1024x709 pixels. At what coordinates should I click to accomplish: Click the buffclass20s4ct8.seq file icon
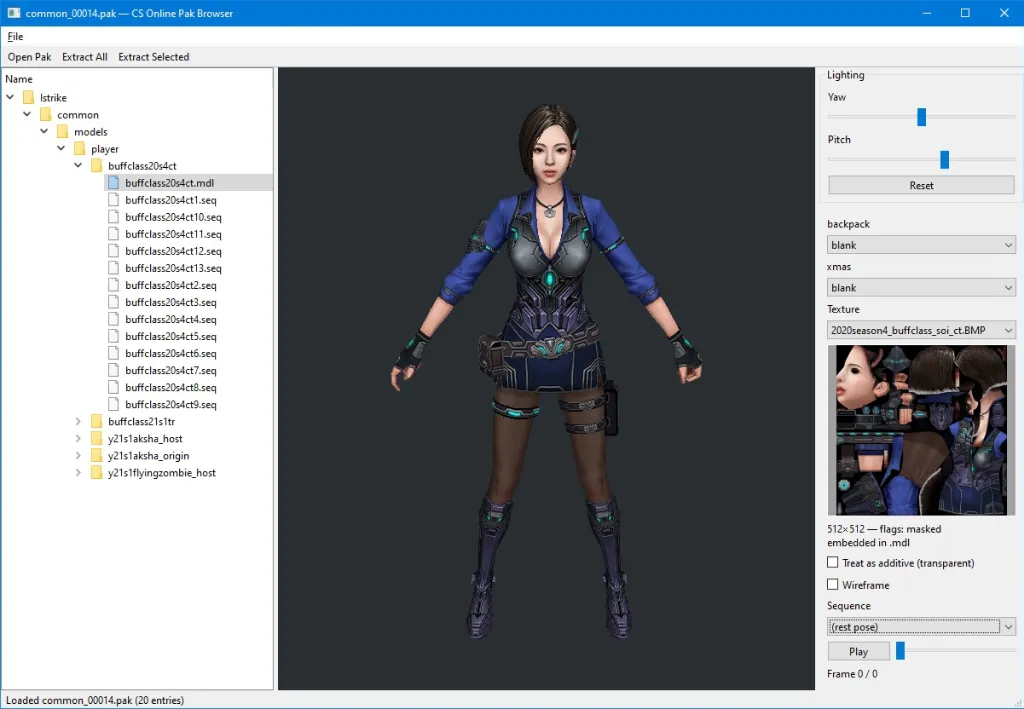click(113, 387)
